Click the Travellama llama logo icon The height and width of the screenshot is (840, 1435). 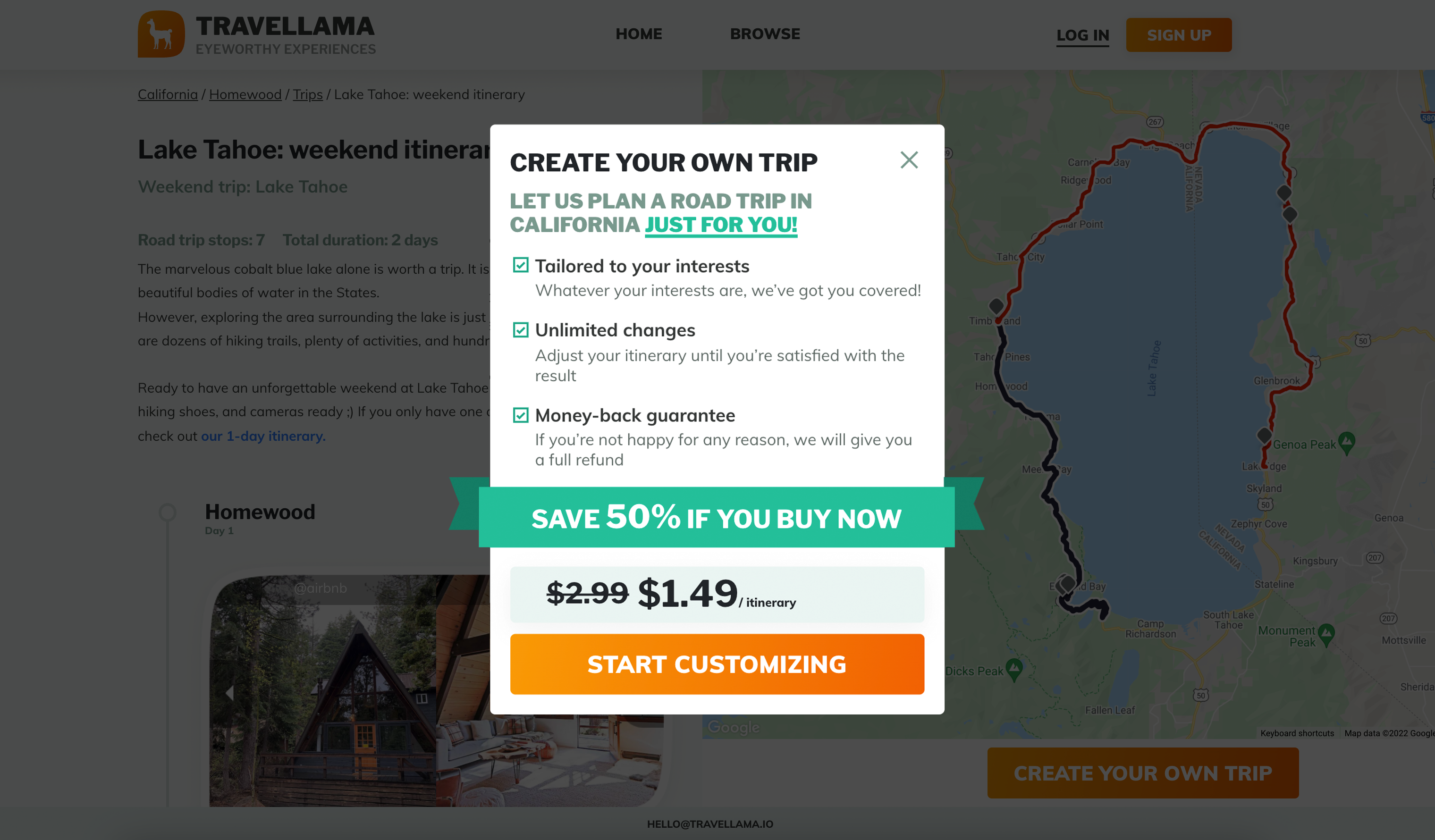(x=161, y=34)
